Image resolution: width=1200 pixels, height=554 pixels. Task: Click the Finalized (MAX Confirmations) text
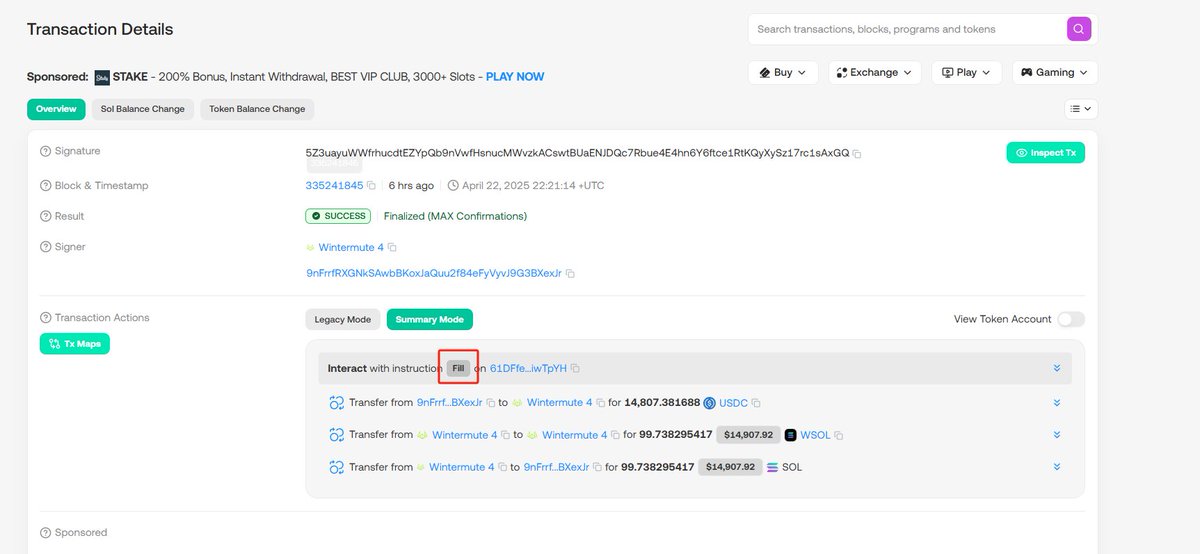[455, 216]
